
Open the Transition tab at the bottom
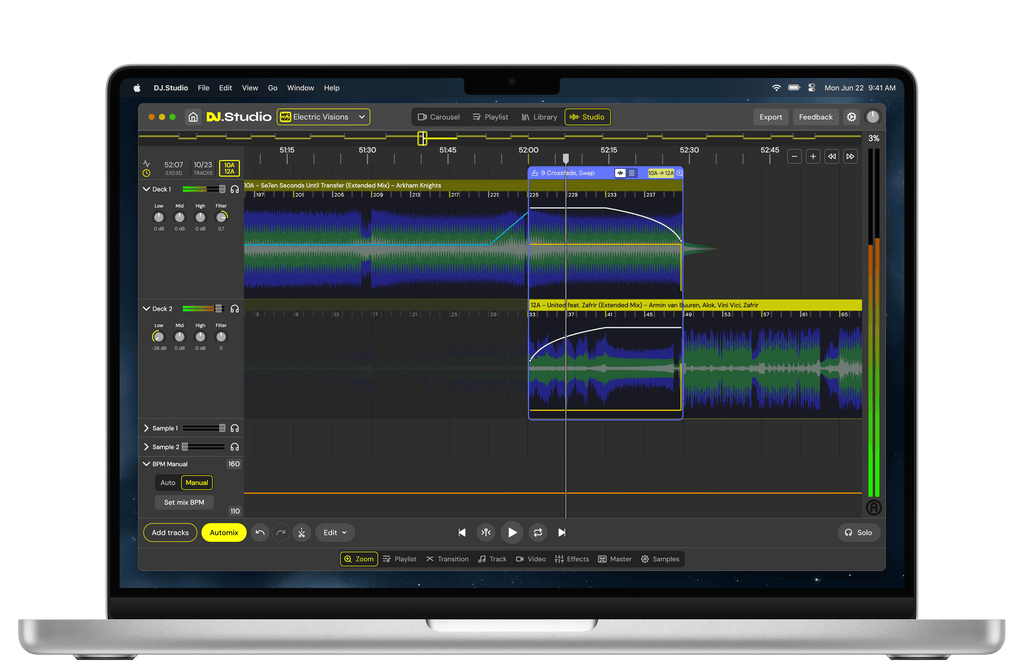[447, 560]
